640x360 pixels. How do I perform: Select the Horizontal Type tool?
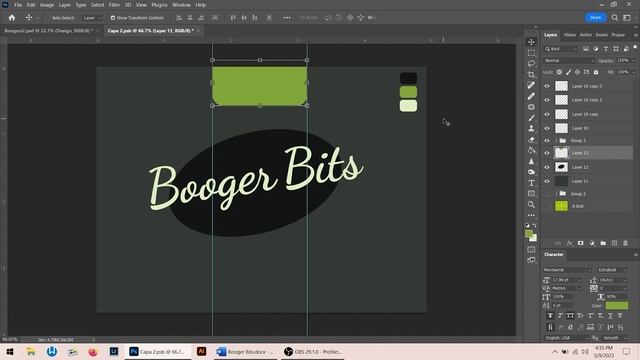(531, 183)
